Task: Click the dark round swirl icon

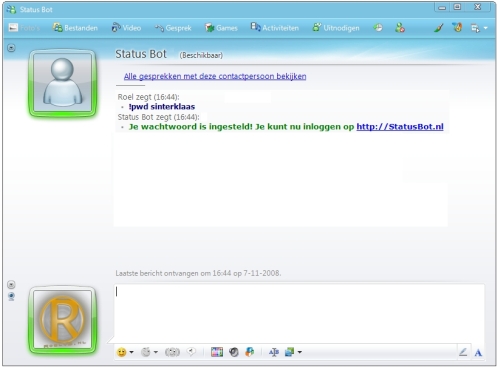Action: pos(234,352)
